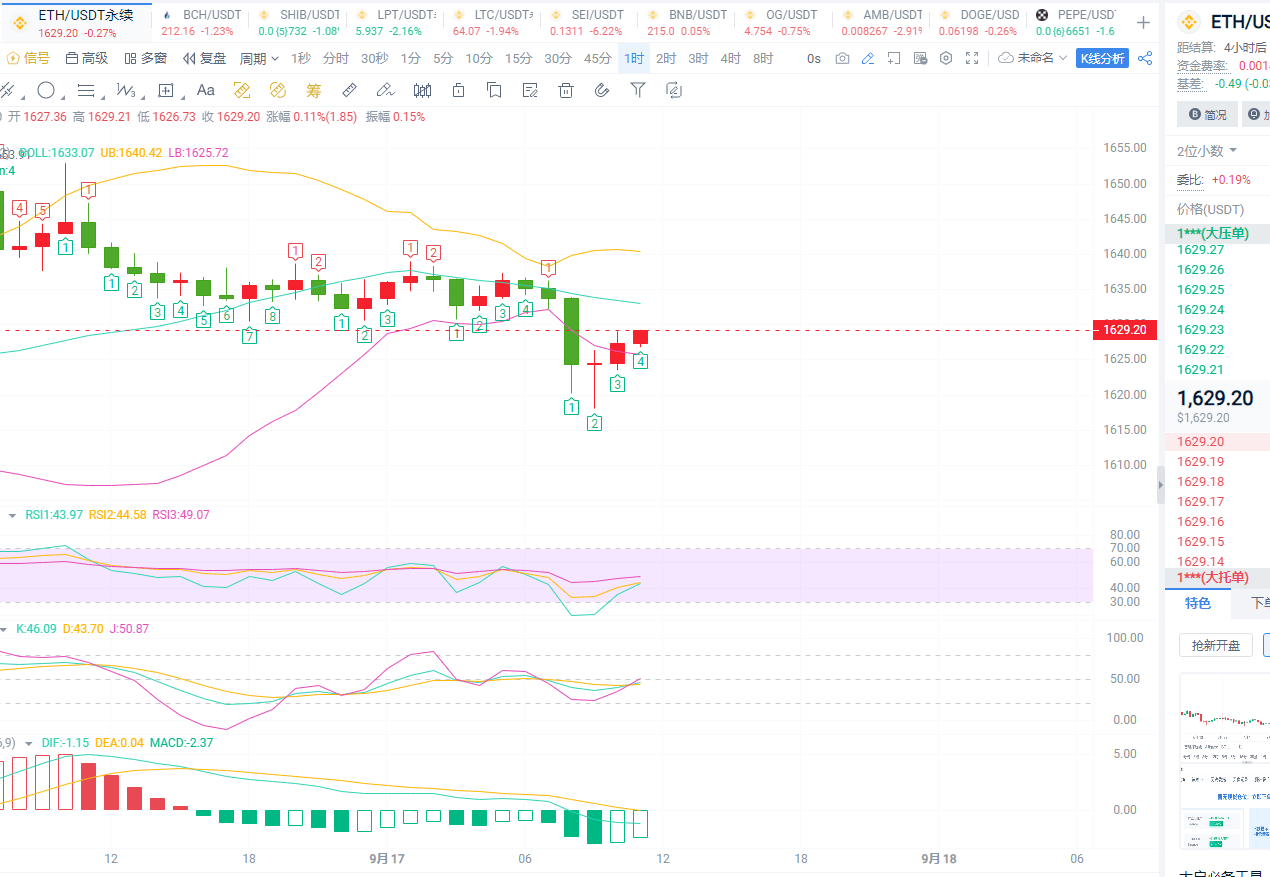Enter fullscreen chart mode
The width and height of the screenshot is (1270, 877).
(x=972, y=58)
